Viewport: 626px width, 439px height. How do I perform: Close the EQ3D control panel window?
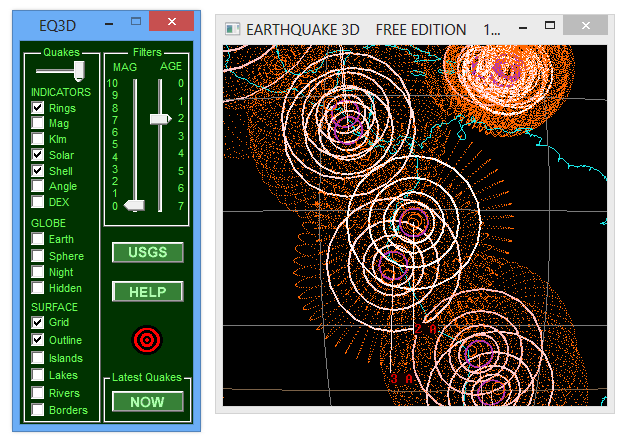pos(172,21)
